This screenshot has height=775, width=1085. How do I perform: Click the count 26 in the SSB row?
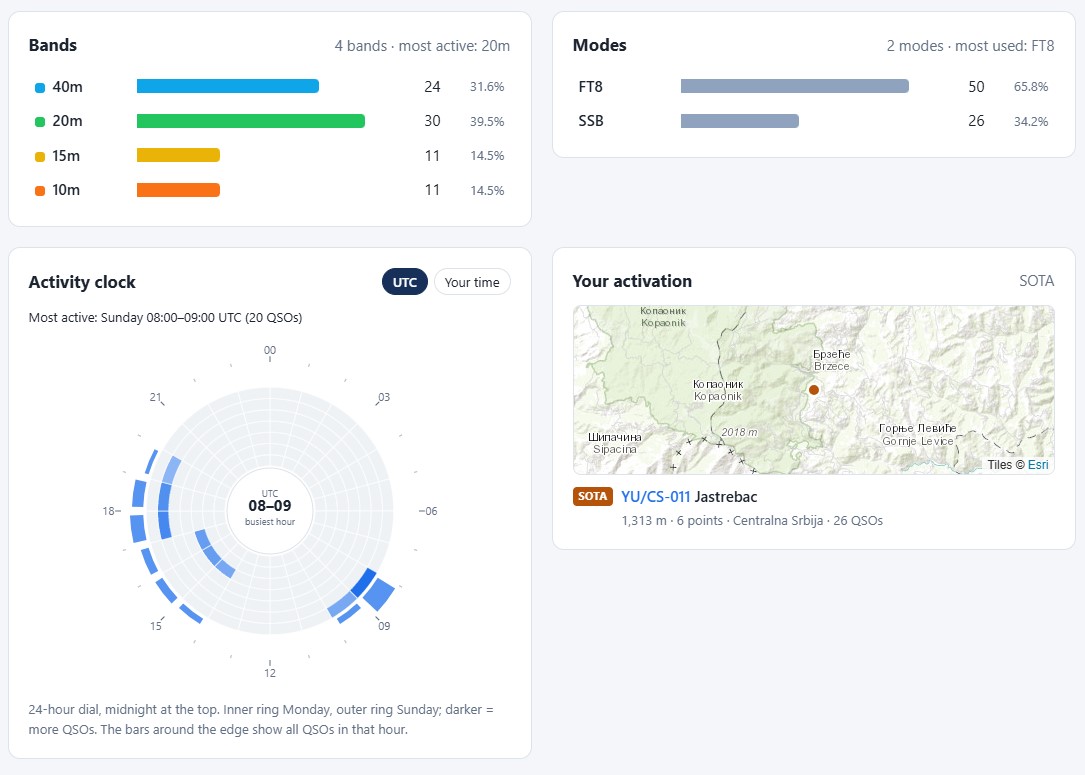tap(976, 121)
